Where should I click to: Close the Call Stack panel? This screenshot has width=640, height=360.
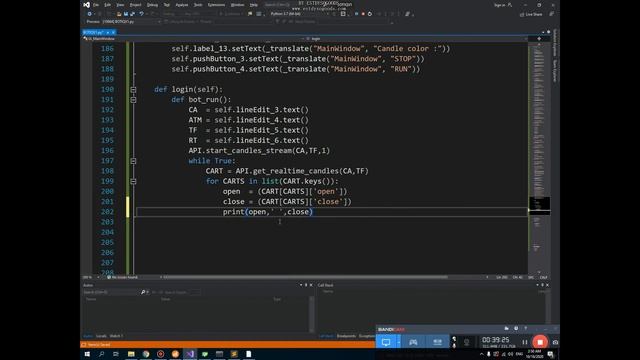point(547,285)
